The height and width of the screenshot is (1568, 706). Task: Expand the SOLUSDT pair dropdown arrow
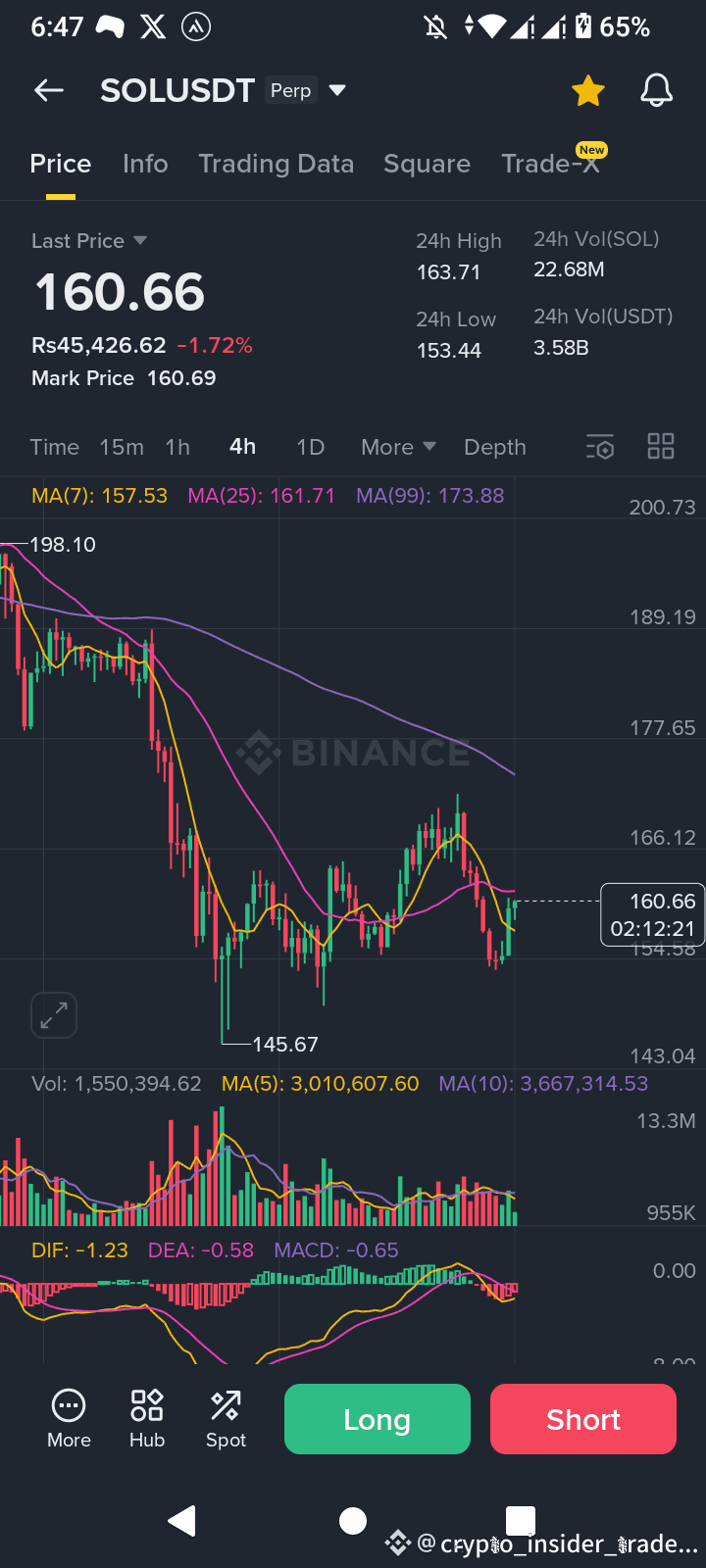(x=337, y=90)
